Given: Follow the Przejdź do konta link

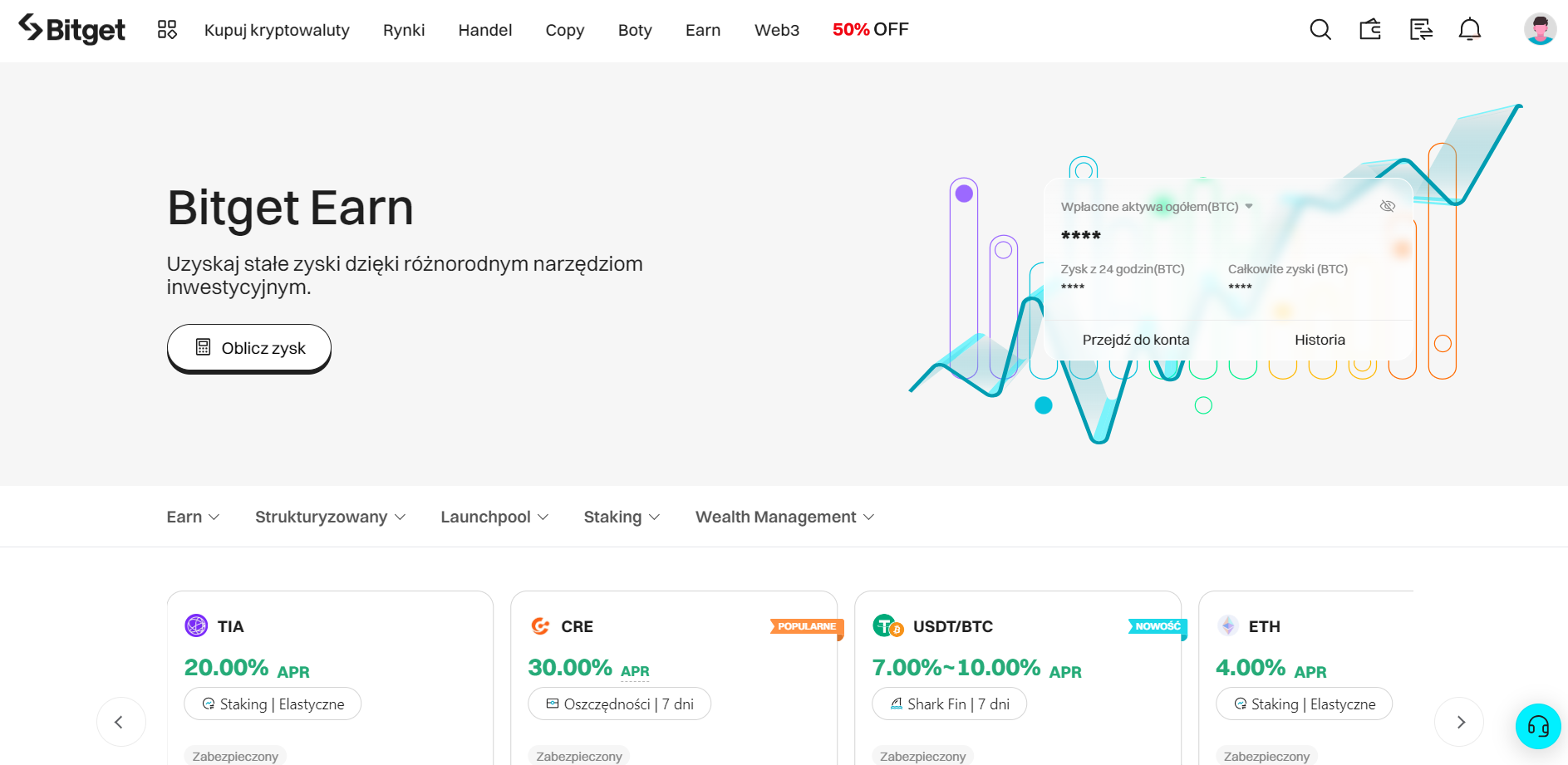Looking at the screenshot, I should (1135, 340).
